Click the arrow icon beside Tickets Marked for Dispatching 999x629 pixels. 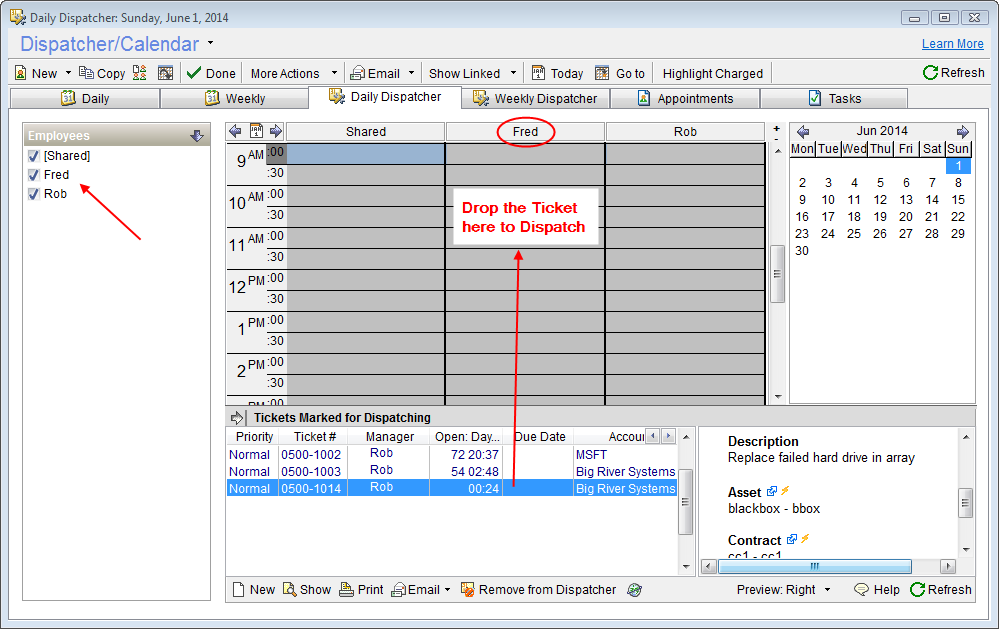236,418
